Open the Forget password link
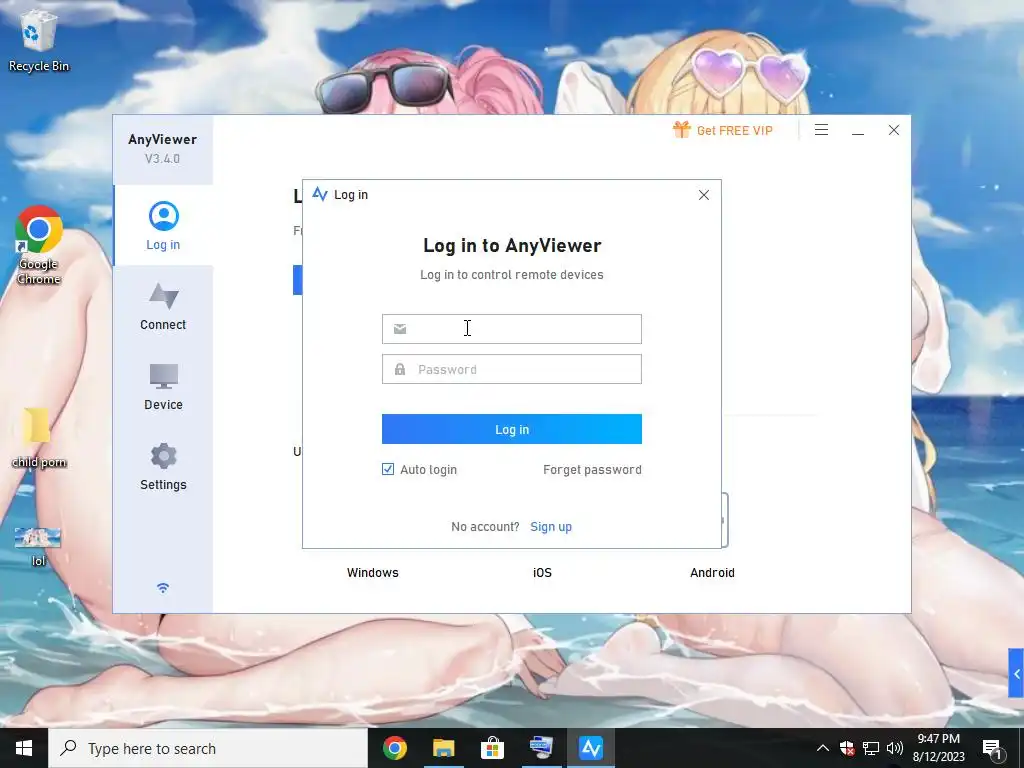Image resolution: width=1024 pixels, height=768 pixels. [592, 470]
